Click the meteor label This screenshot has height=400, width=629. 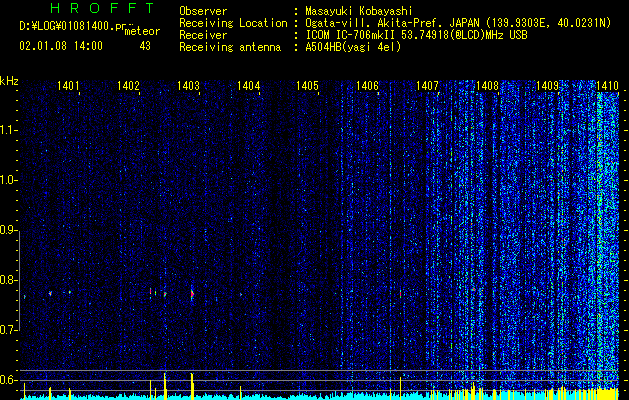coord(142,32)
